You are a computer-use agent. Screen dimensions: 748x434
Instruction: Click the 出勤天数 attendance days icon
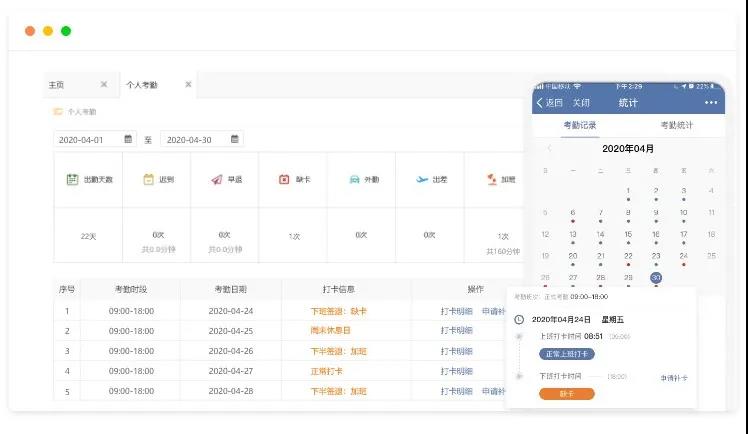[x=72, y=179]
